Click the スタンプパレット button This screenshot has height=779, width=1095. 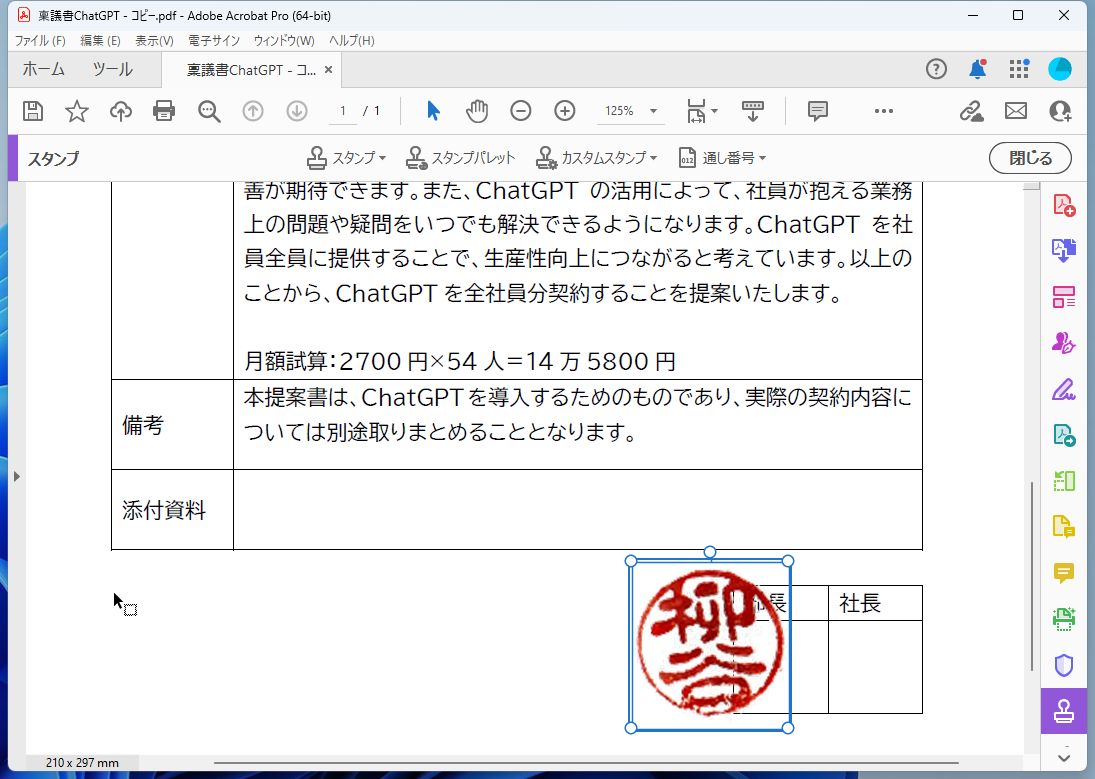point(459,157)
